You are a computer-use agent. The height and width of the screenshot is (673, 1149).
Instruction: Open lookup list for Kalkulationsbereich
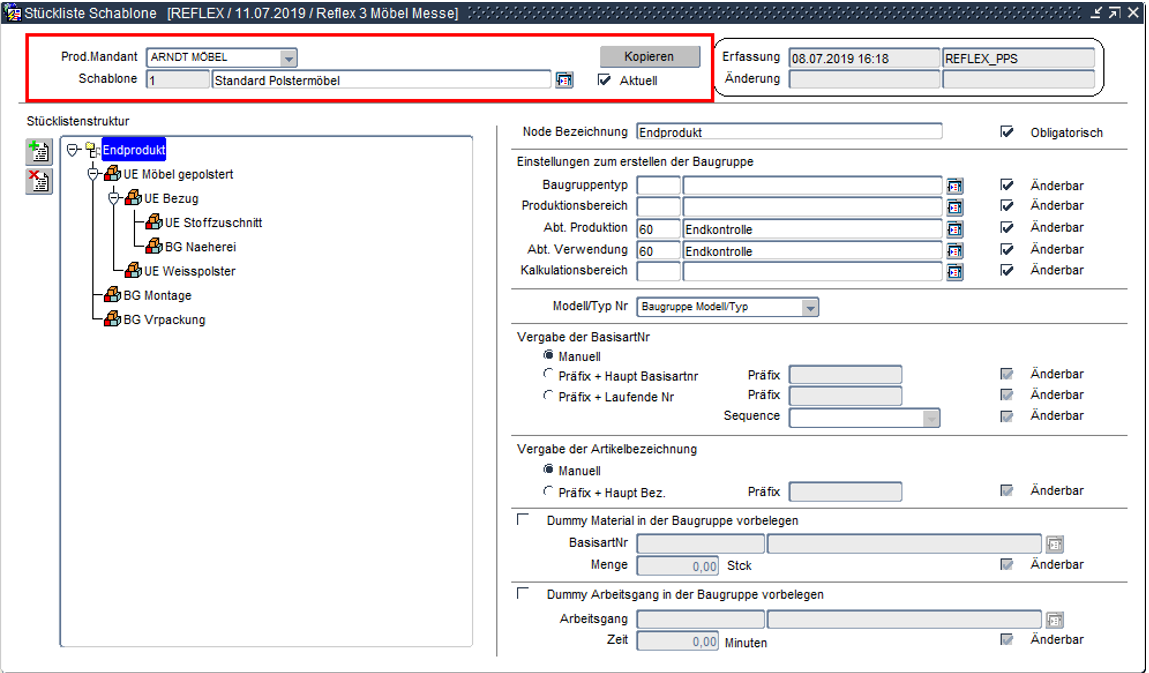click(955, 271)
